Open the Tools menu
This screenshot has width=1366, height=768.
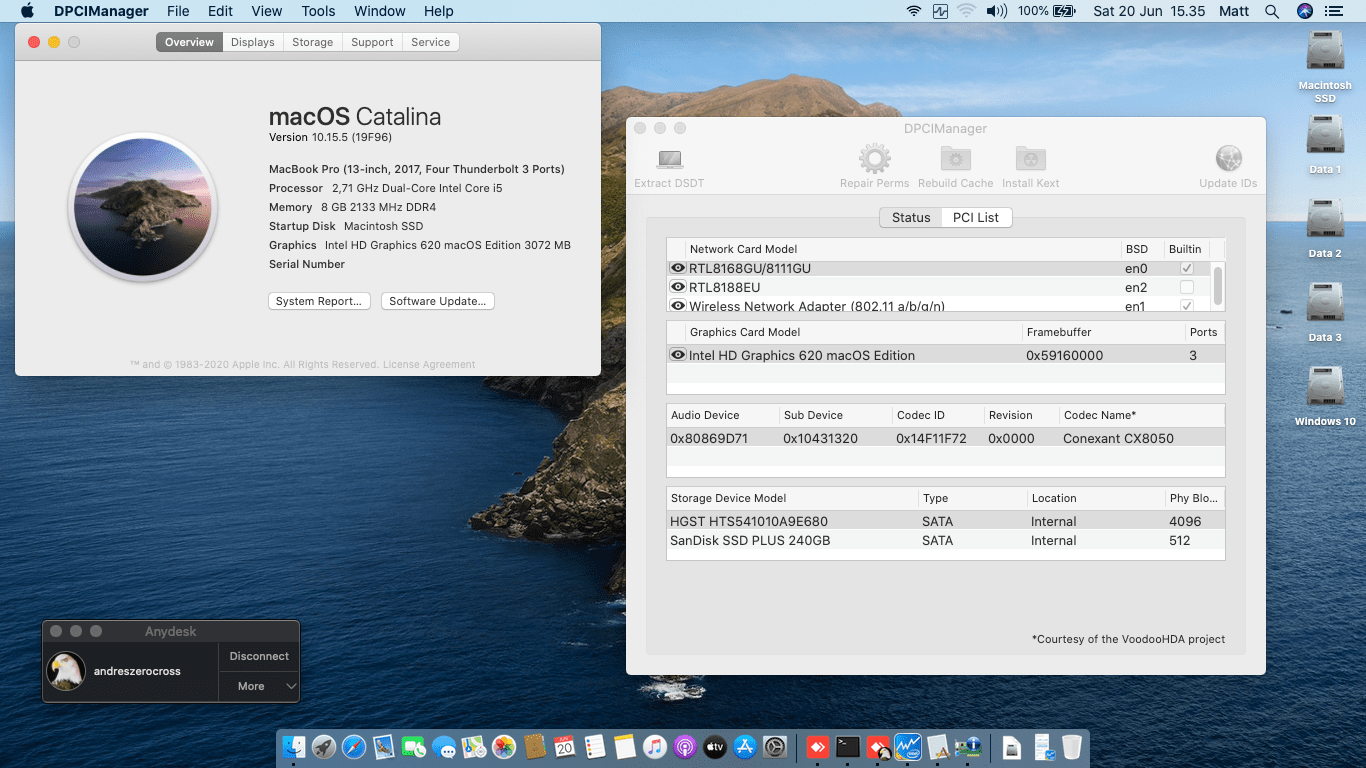318,11
